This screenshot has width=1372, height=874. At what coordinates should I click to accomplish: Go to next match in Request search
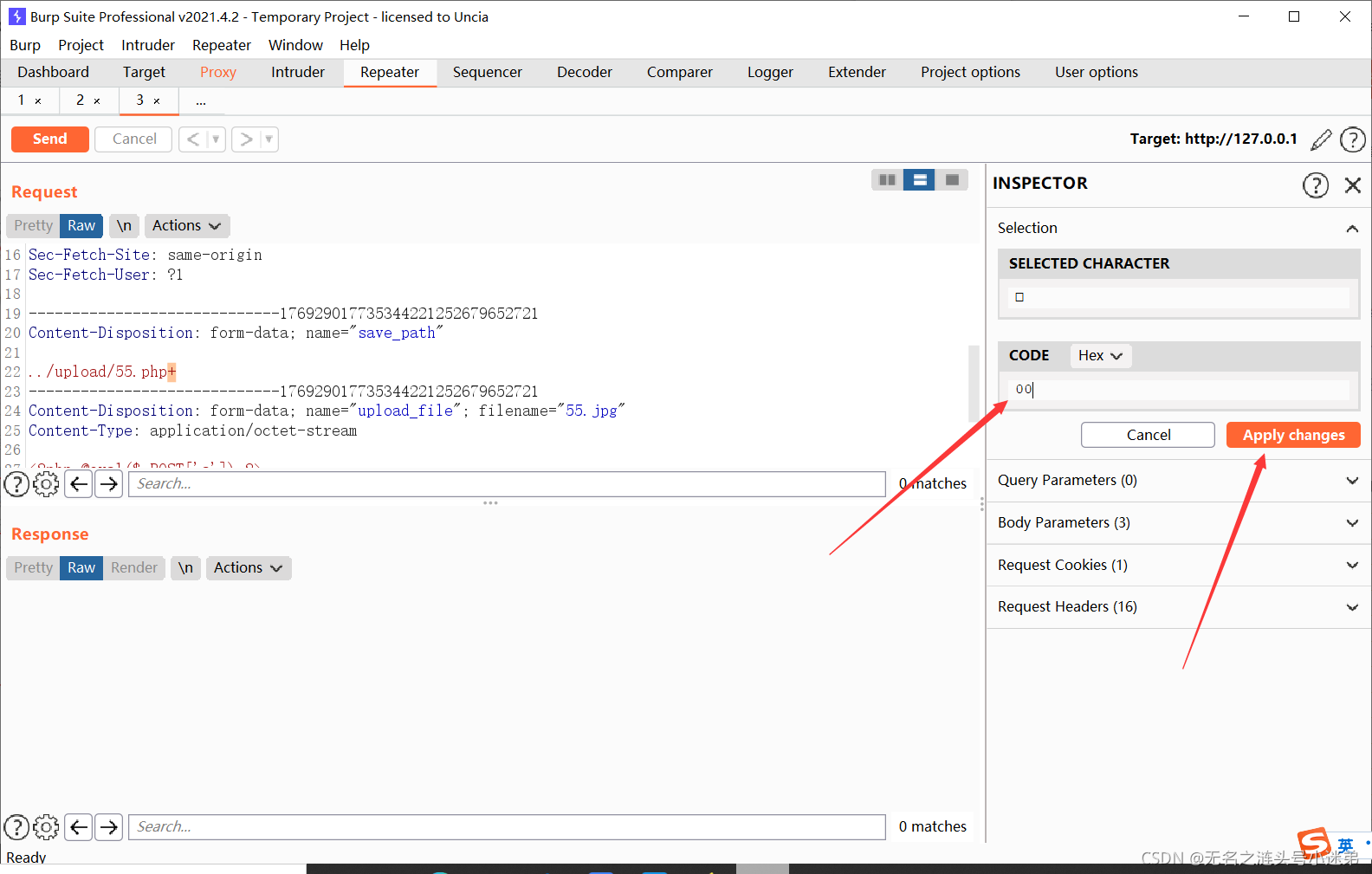[108, 483]
